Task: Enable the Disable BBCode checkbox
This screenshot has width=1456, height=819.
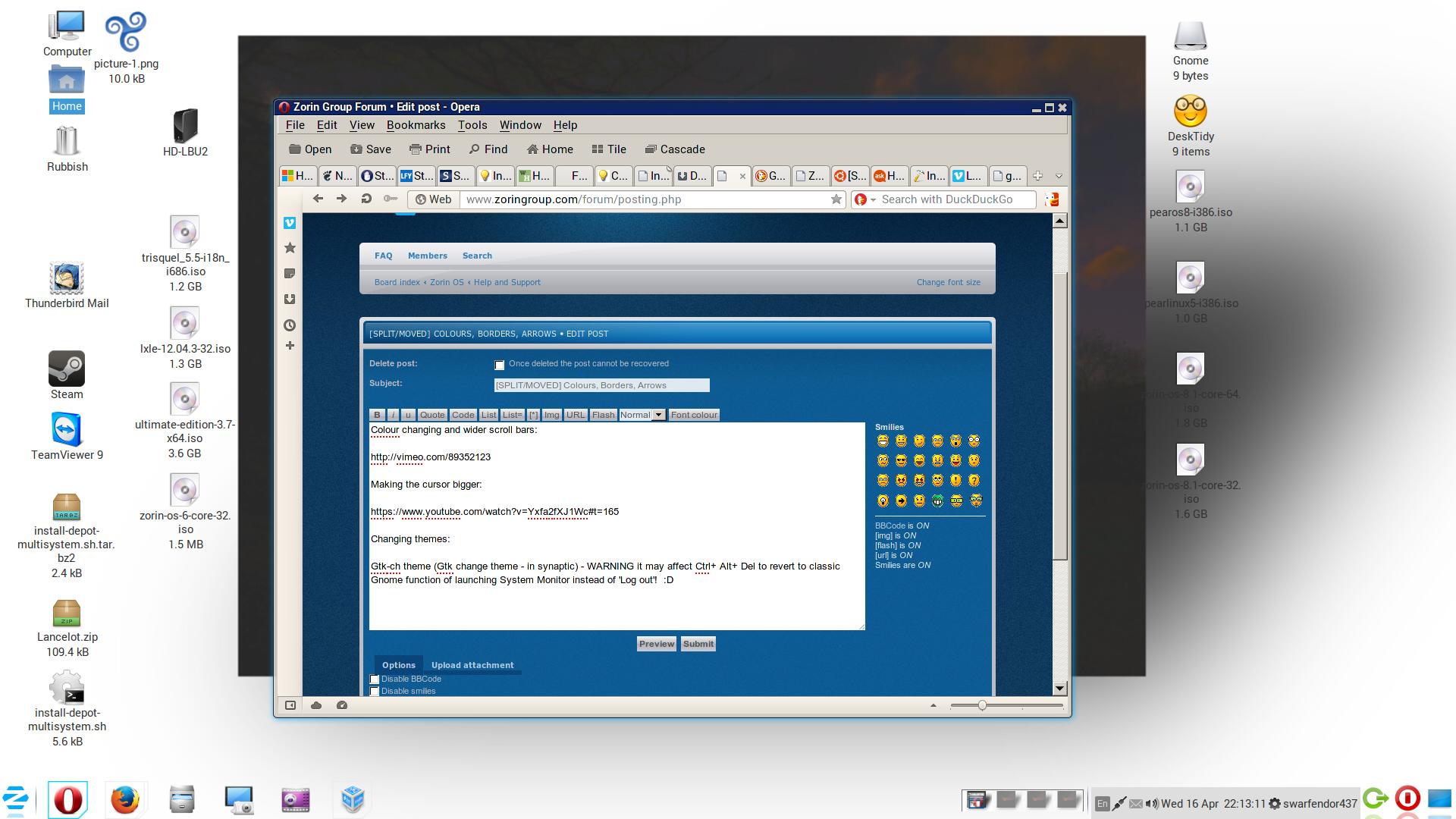Action: click(x=375, y=679)
